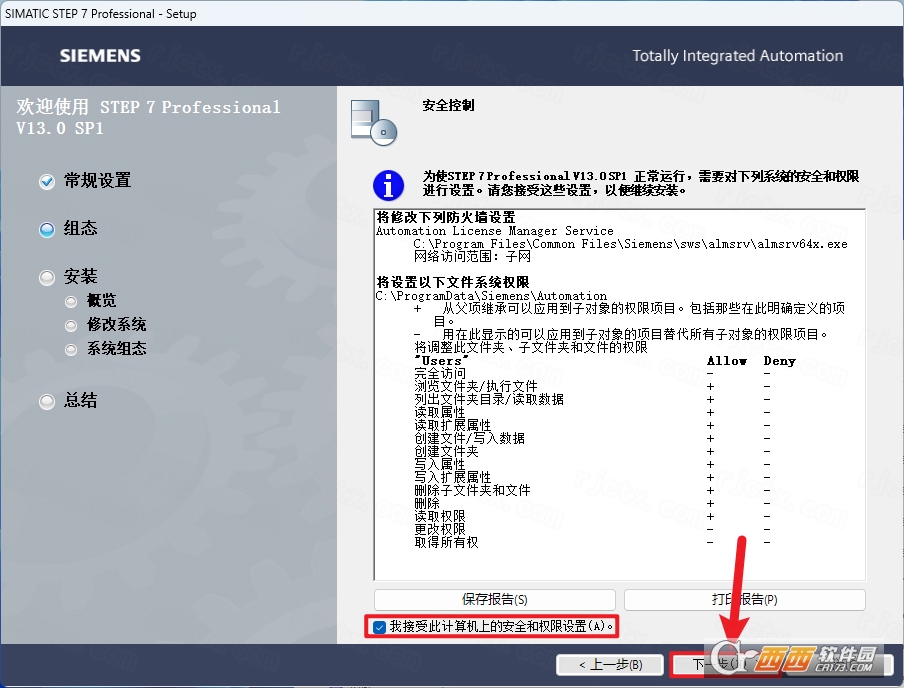Click the 安装 step indicator circle
Viewport: 904px width, 688px height.
47,277
